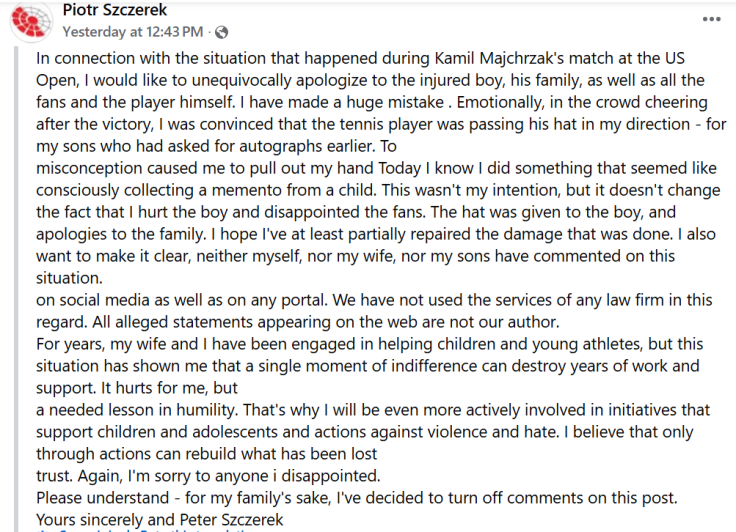The height and width of the screenshot is (532, 736).
Task: Open the three-dots post options menu
Action: (x=711, y=19)
